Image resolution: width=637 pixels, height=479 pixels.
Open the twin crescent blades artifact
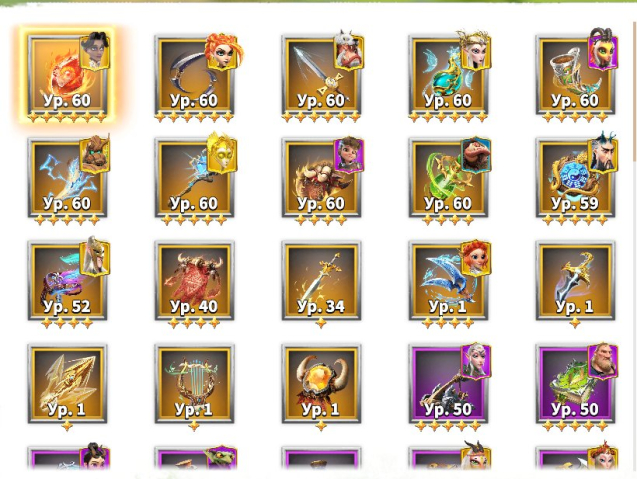click(x=195, y=75)
